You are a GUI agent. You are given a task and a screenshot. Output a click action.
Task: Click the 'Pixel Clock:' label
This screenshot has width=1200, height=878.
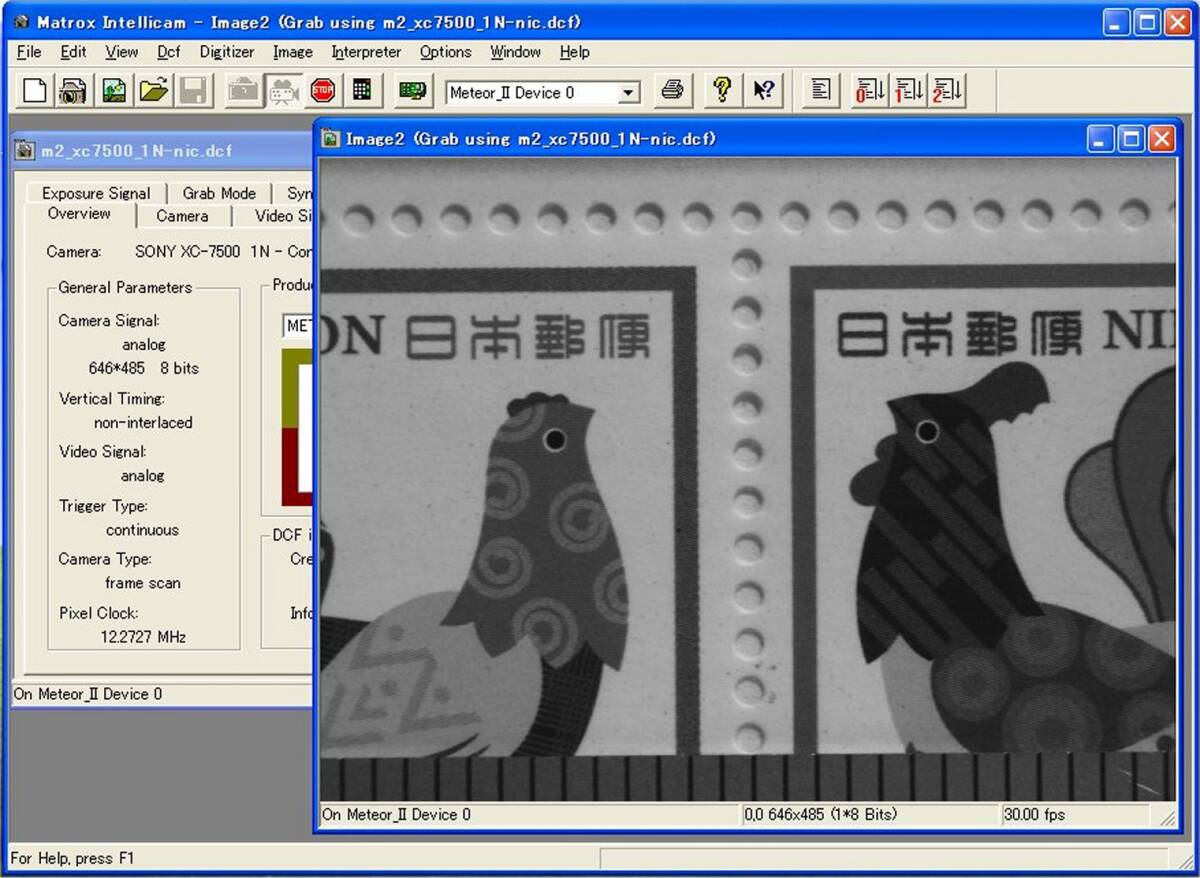pos(98,613)
